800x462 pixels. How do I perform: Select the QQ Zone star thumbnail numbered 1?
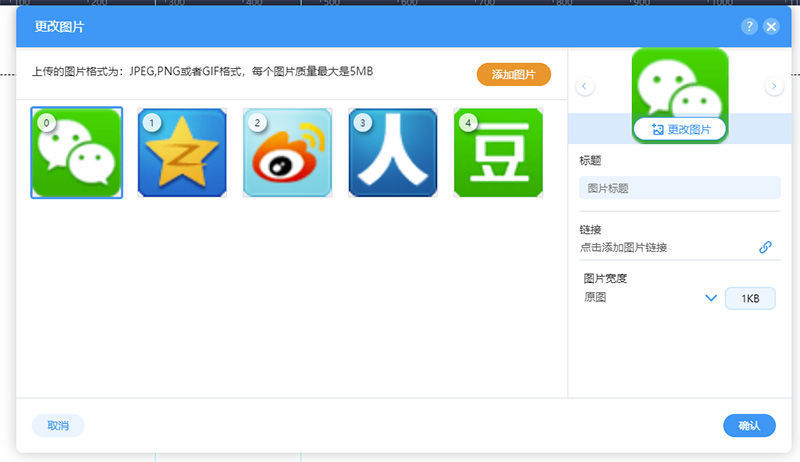tap(182, 152)
